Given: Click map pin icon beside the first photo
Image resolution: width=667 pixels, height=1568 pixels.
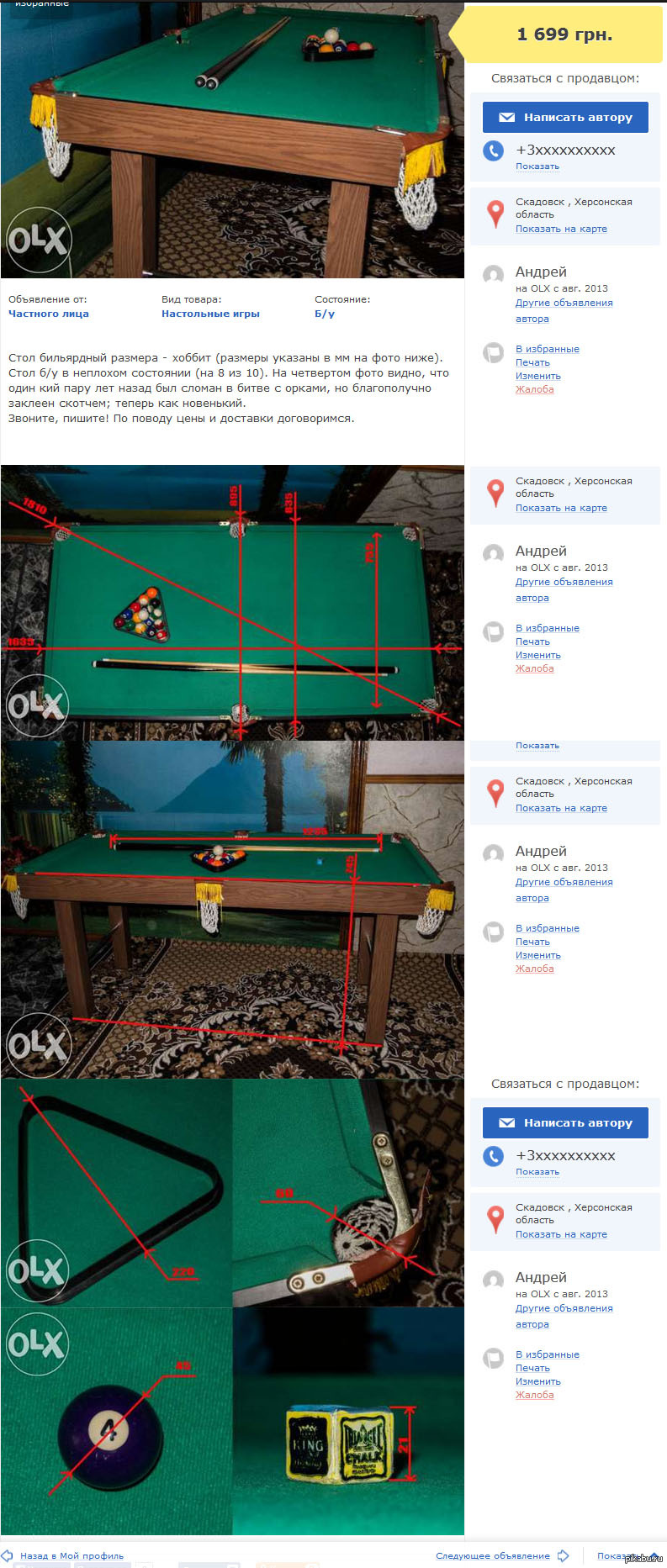Looking at the screenshot, I should [x=496, y=214].
